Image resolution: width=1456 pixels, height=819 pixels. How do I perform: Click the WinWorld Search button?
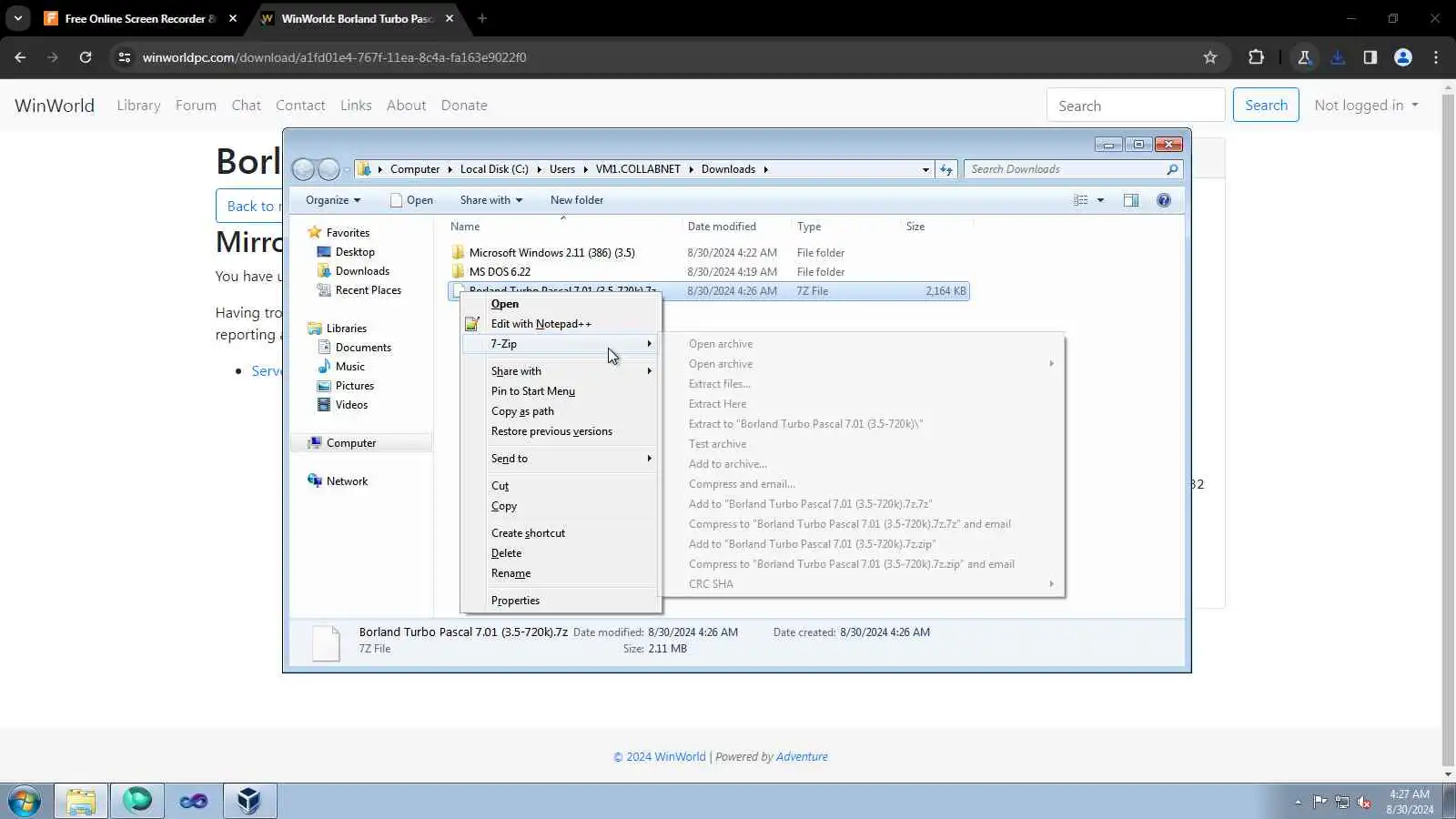pyautogui.click(x=1266, y=106)
